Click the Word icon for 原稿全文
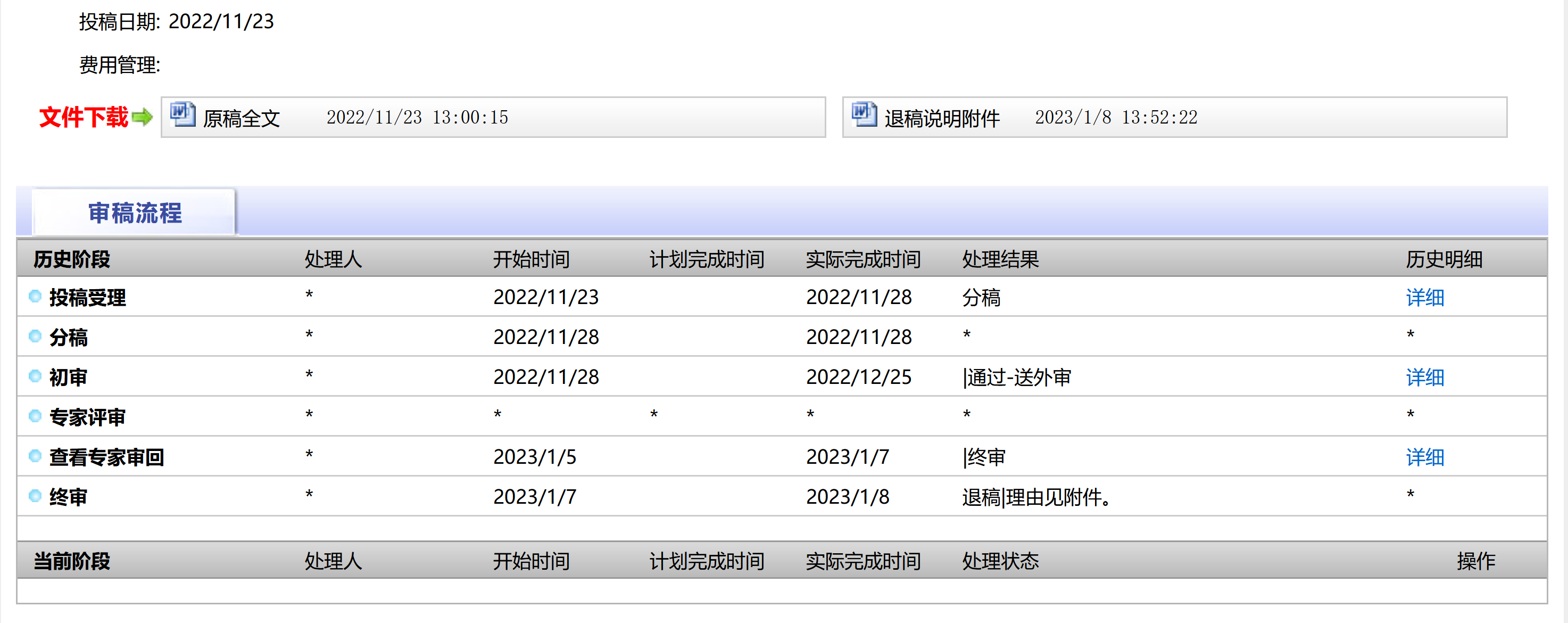Viewport: 1568px width, 623px height. [x=182, y=114]
